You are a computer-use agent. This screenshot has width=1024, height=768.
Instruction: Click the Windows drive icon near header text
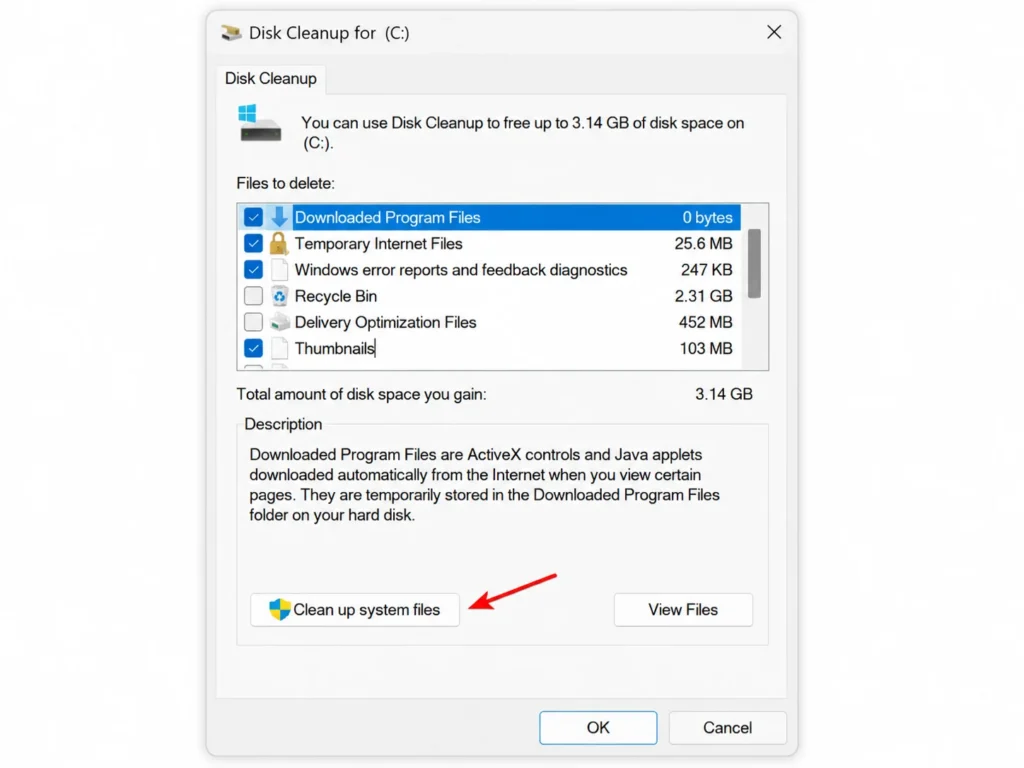(260, 123)
